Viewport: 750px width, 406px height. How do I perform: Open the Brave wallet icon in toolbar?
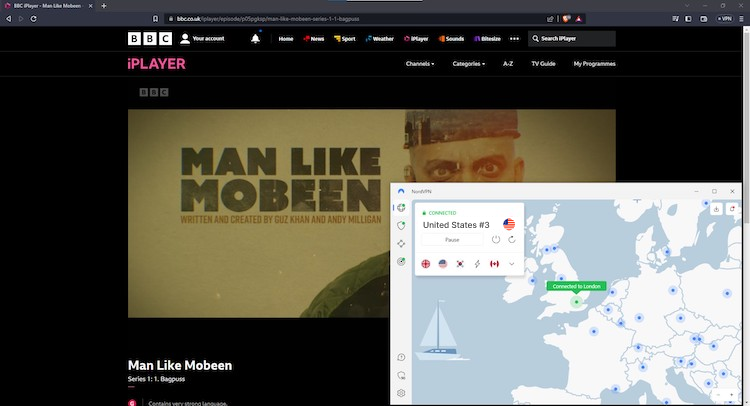(704, 19)
